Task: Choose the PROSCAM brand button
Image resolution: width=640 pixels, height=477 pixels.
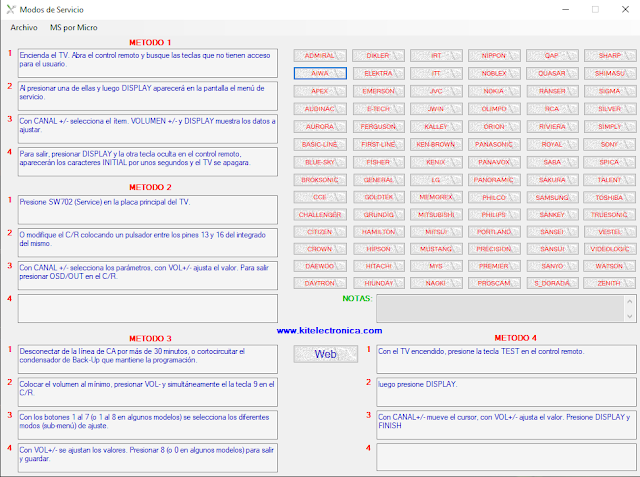Action: pyautogui.click(x=494, y=283)
